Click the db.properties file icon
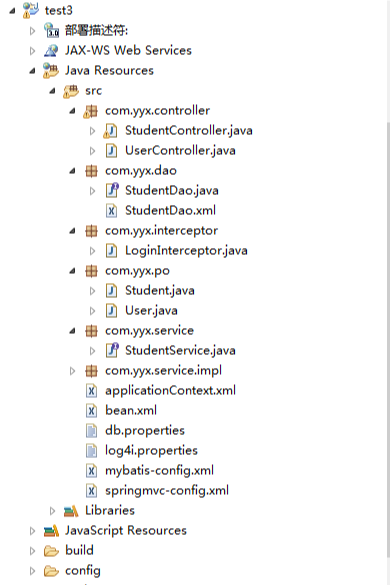390x585 pixels. [91, 431]
